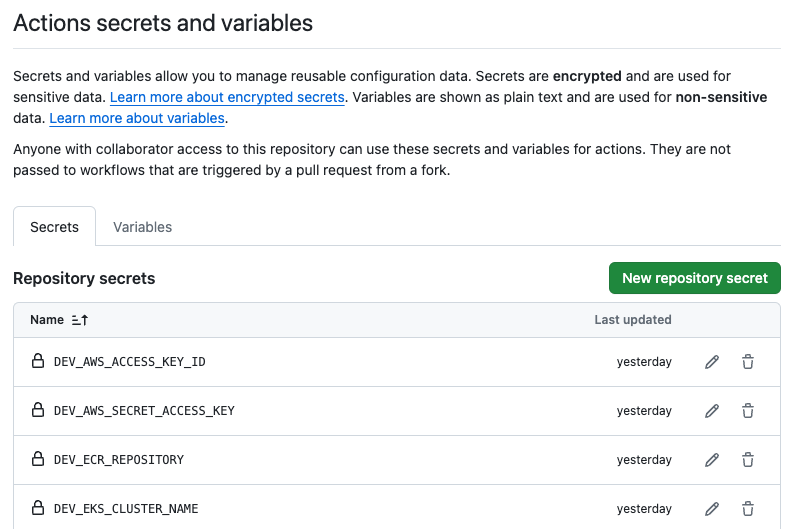789x529 pixels.
Task: Switch to the Variables tab
Action: 142,227
